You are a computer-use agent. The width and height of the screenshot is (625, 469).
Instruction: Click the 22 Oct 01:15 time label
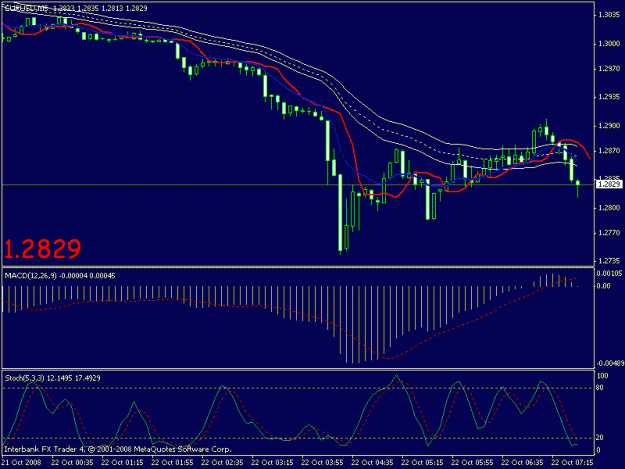[x=122, y=463]
